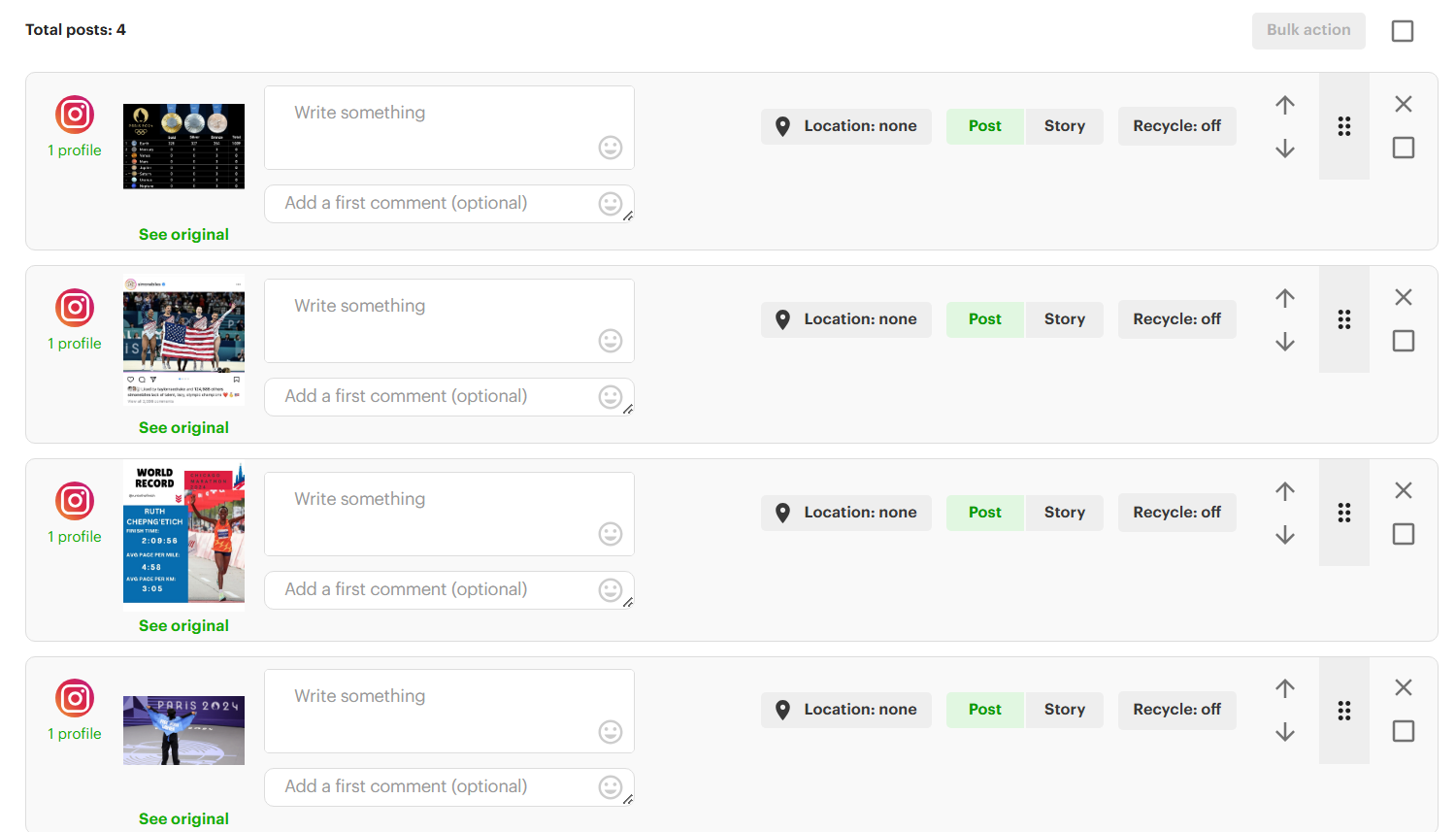Image resolution: width=1456 pixels, height=832 pixels.
Task: Move the World Record post up
Action: pos(1285,491)
